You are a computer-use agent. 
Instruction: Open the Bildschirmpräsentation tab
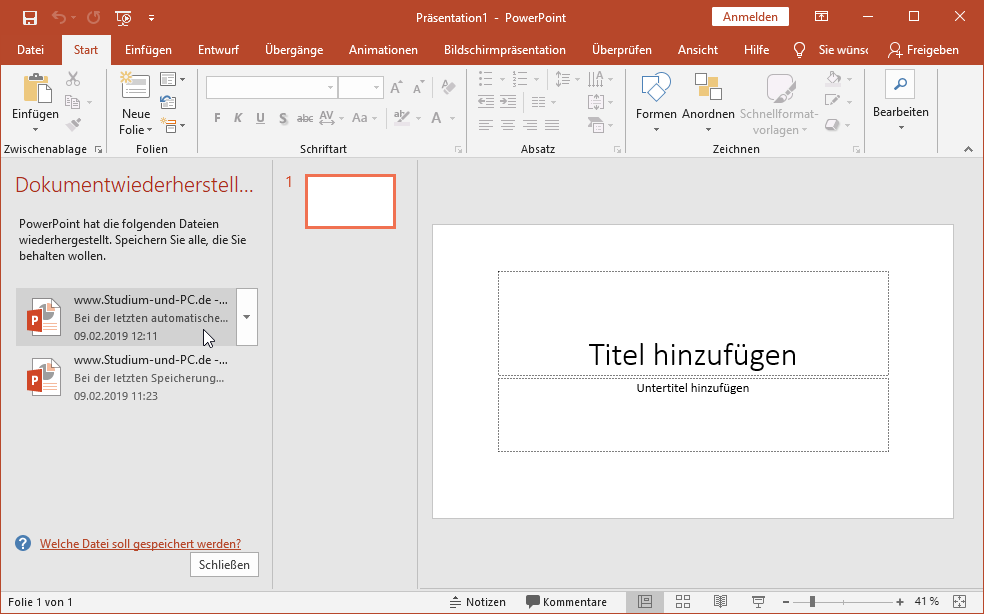pos(505,50)
